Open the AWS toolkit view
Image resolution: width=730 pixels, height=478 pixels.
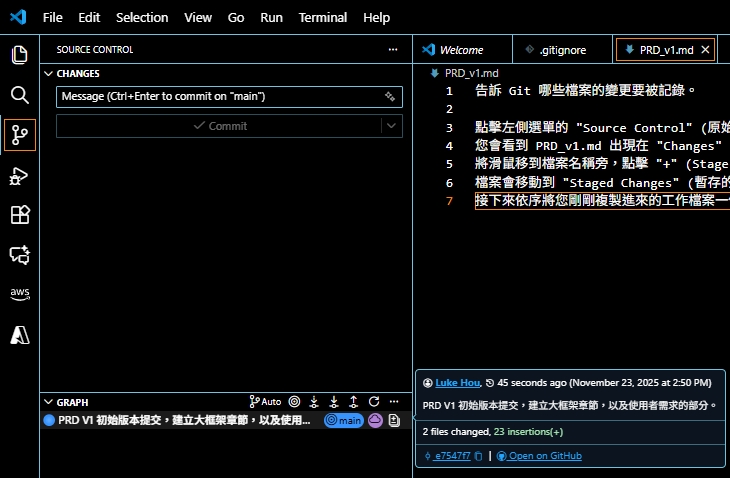[20, 294]
